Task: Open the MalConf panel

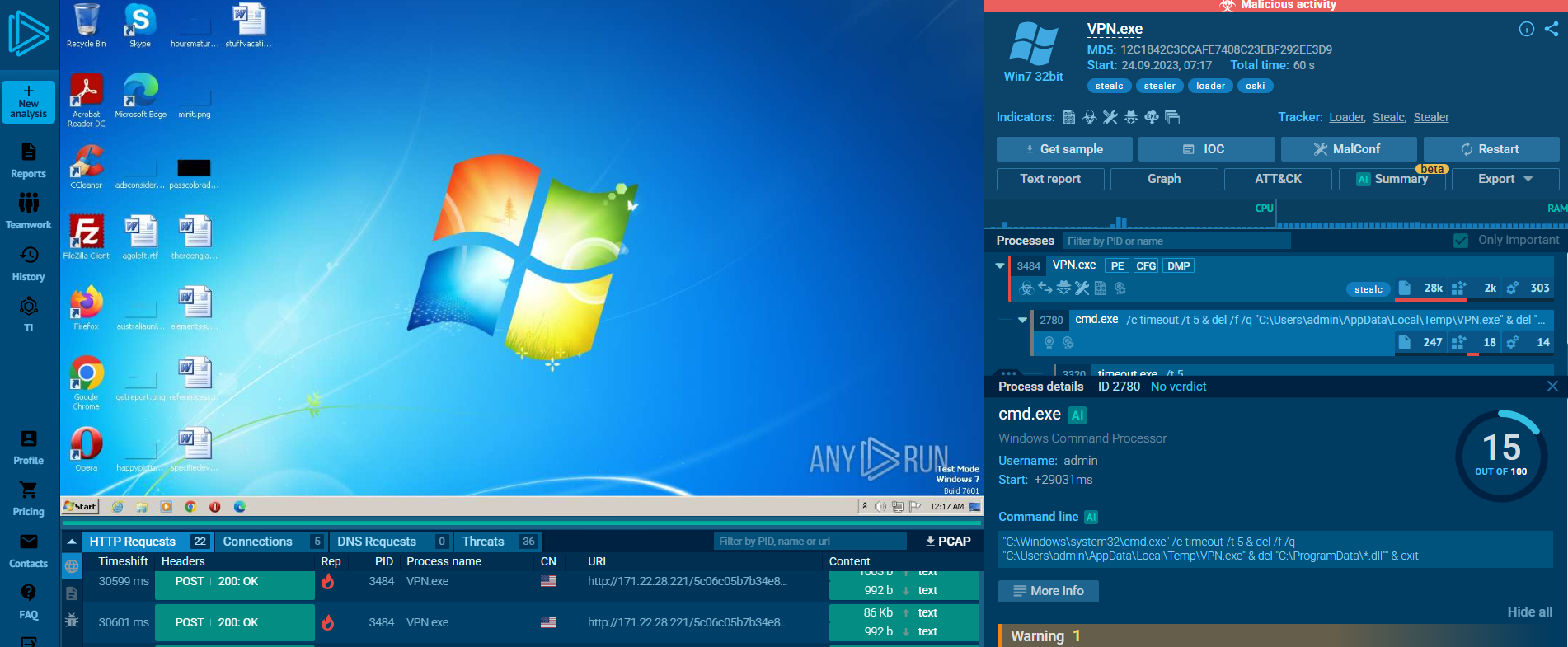Action: [1349, 149]
